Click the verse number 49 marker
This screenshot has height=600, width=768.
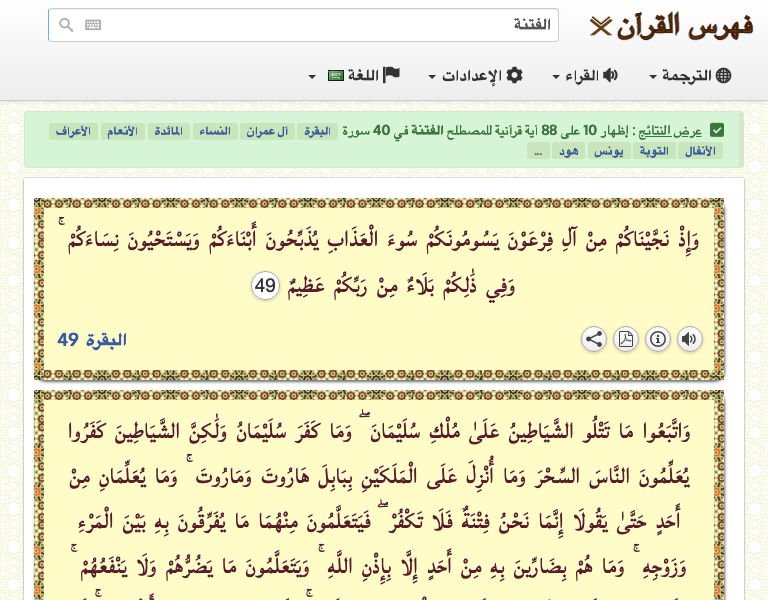[265, 286]
